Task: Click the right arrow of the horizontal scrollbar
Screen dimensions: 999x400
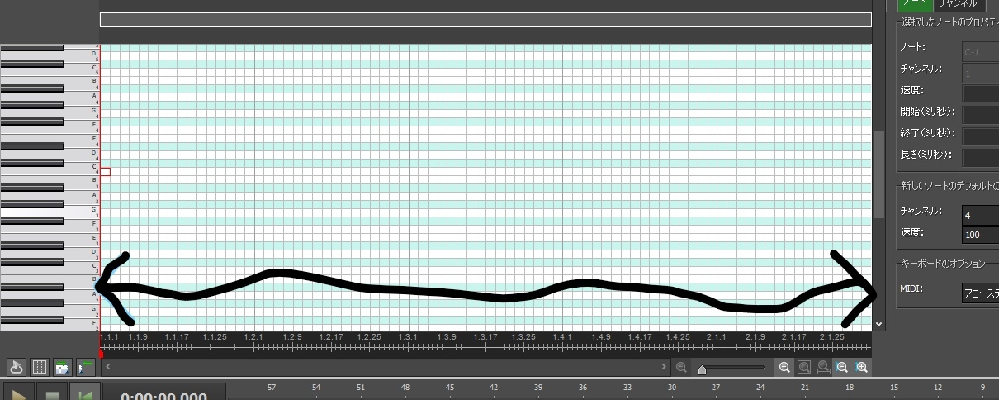Action: (x=664, y=366)
